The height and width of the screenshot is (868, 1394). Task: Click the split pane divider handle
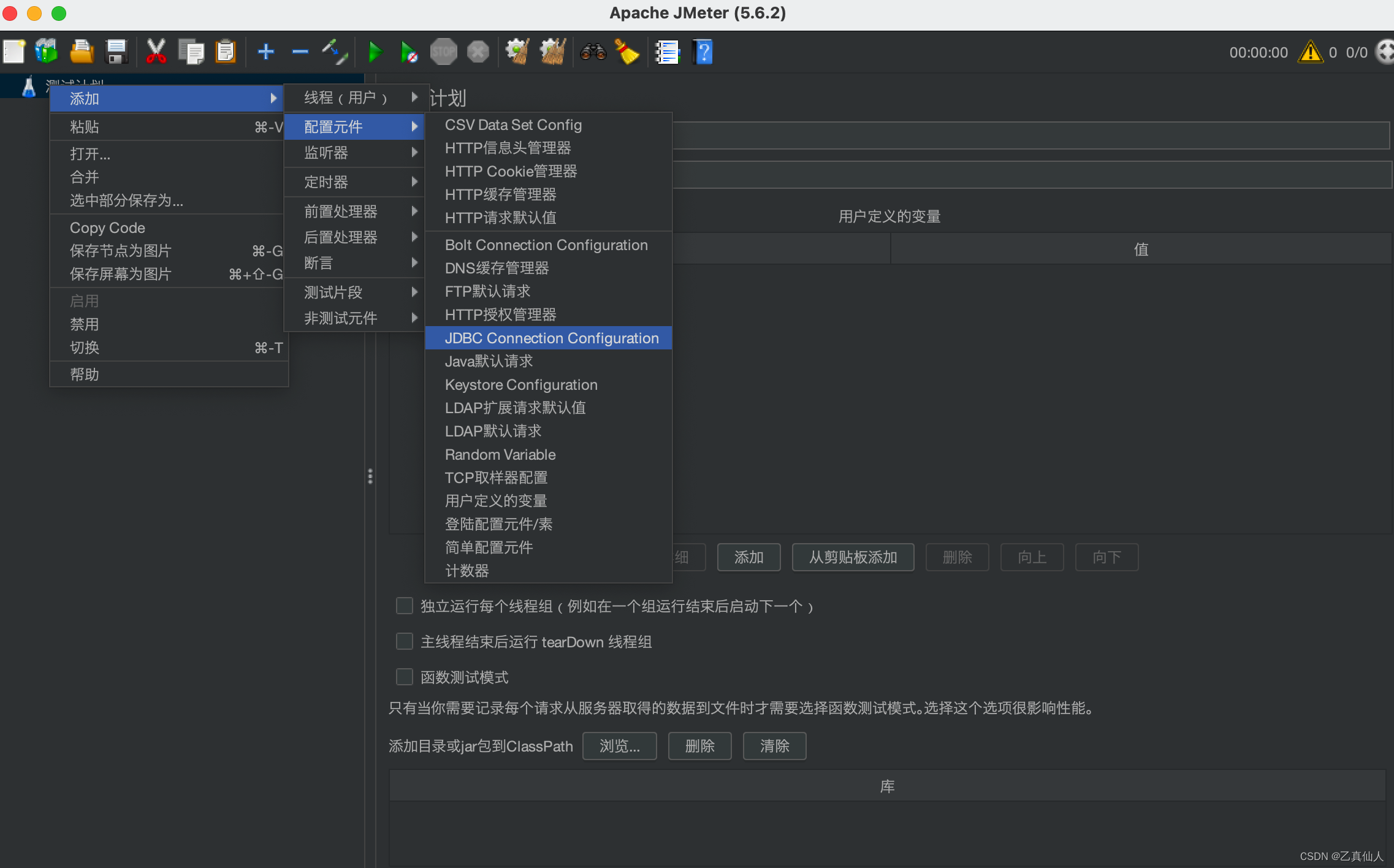click(x=370, y=476)
